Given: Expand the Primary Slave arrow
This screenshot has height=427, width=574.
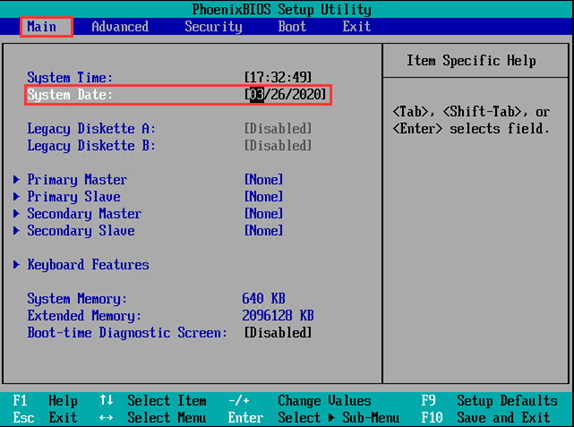Looking at the screenshot, I should [x=16, y=196].
